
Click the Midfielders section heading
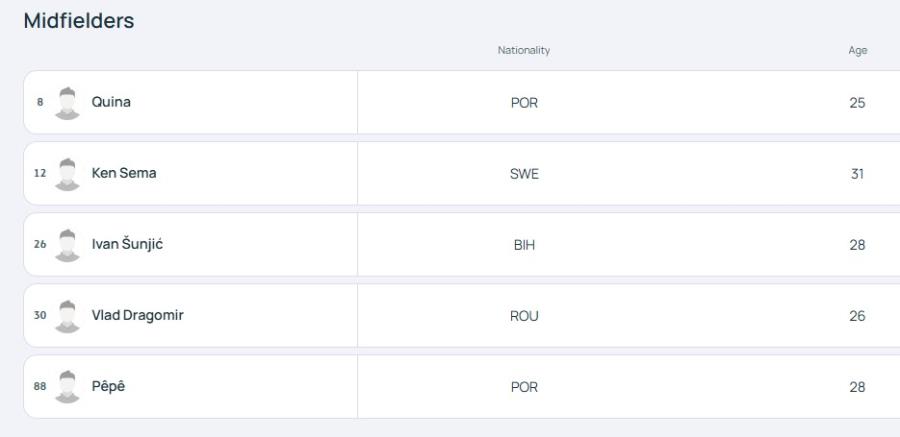(79, 21)
